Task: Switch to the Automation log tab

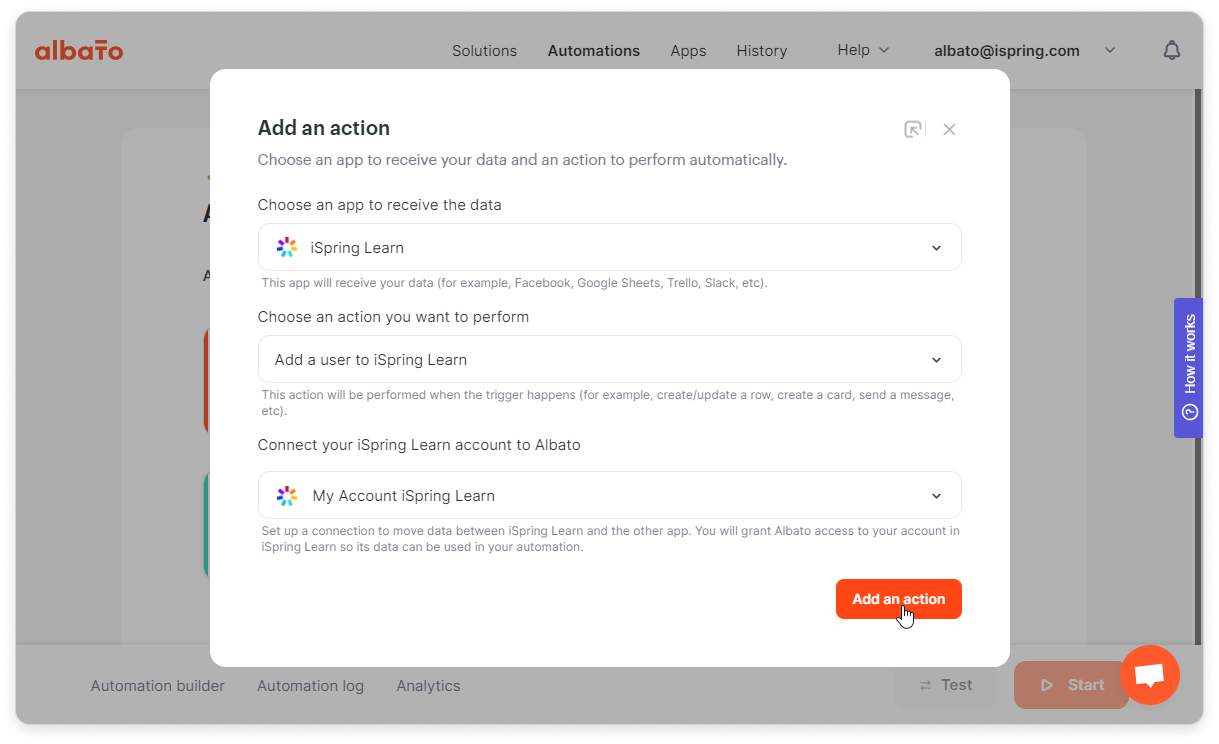Action: pyautogui.click(x=310, y=686)
